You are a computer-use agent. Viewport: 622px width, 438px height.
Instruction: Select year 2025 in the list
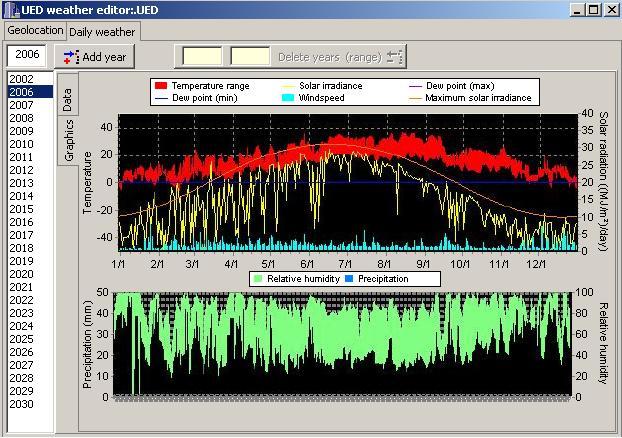[x=30, y=339]
